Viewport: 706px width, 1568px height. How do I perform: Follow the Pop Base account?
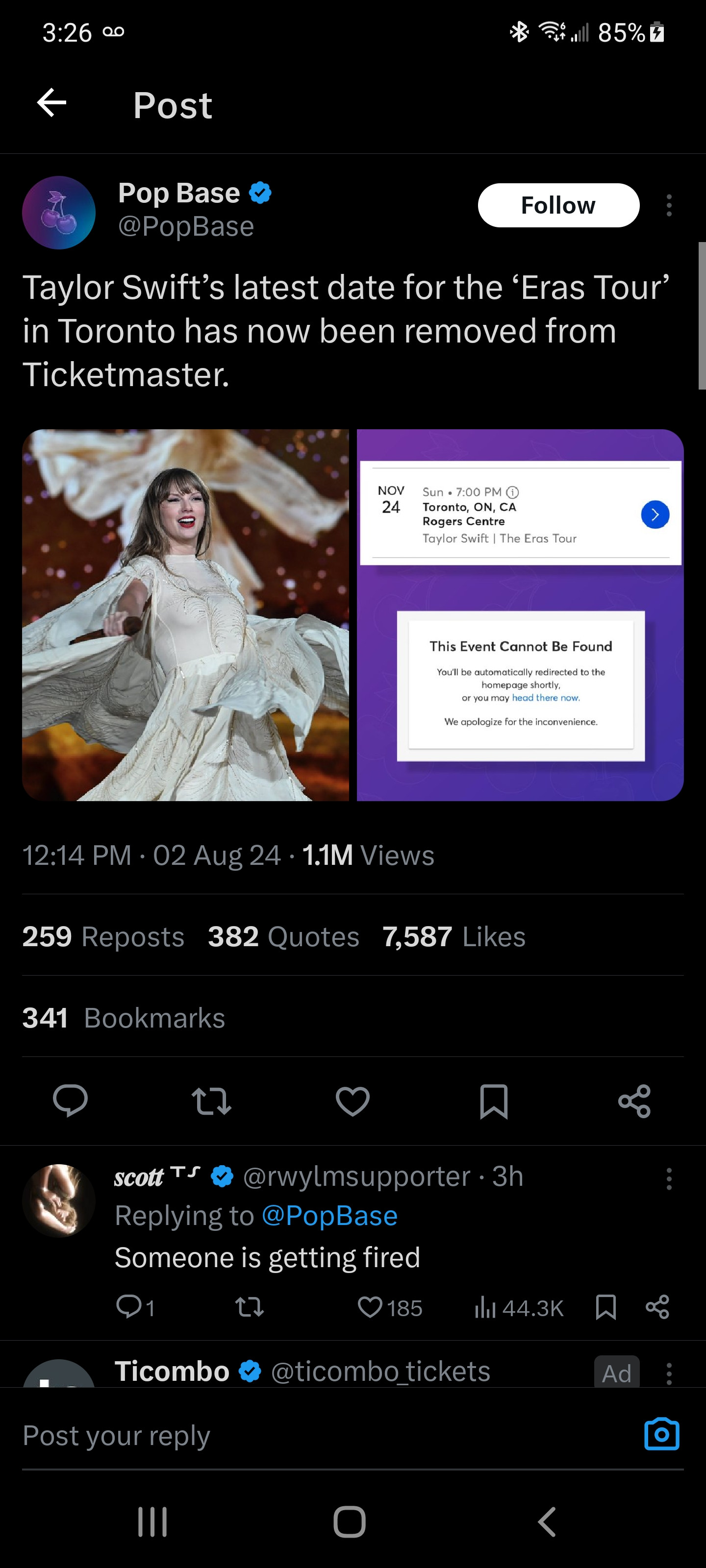[x=558, y=206]
